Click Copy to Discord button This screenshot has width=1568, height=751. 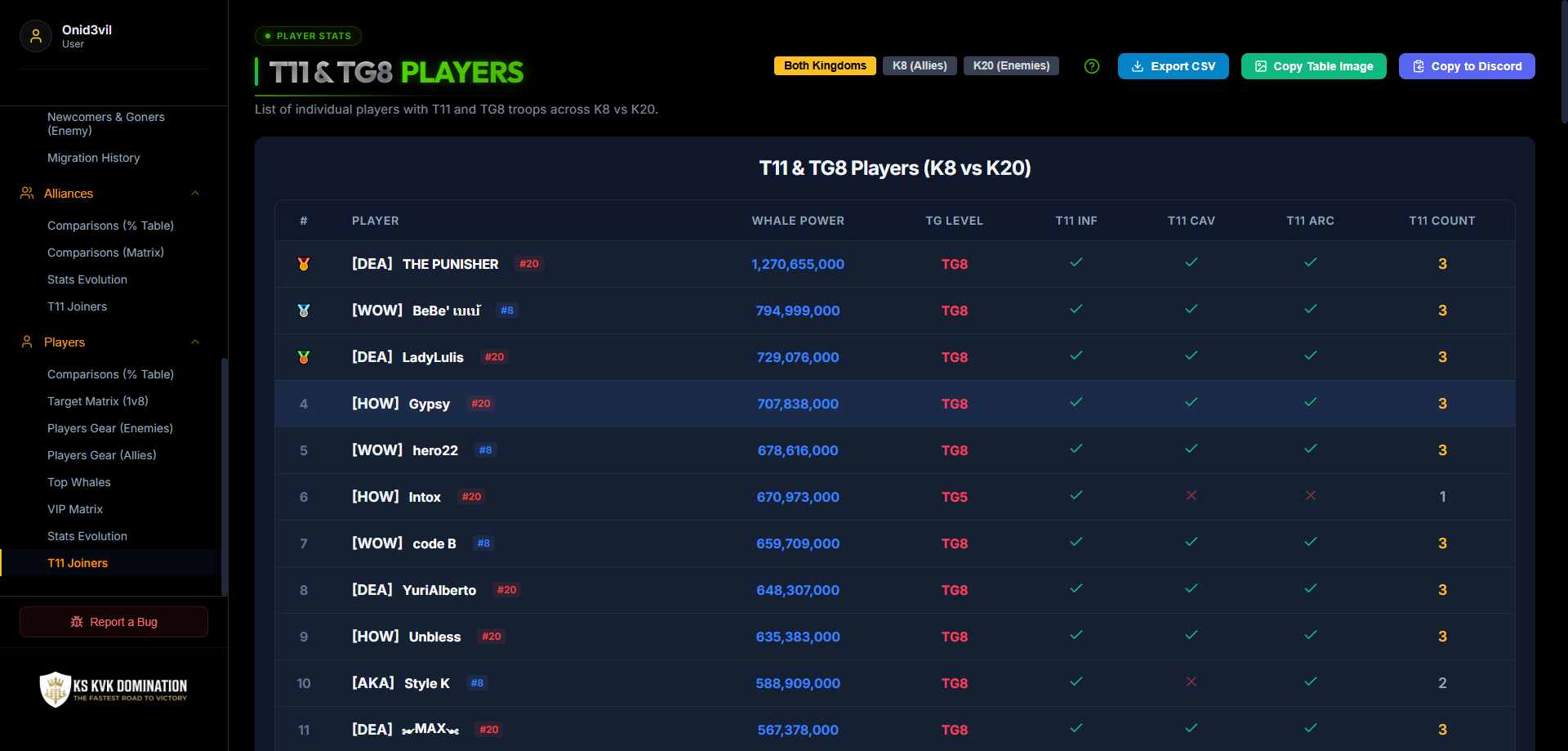(x=1467, y=66)
